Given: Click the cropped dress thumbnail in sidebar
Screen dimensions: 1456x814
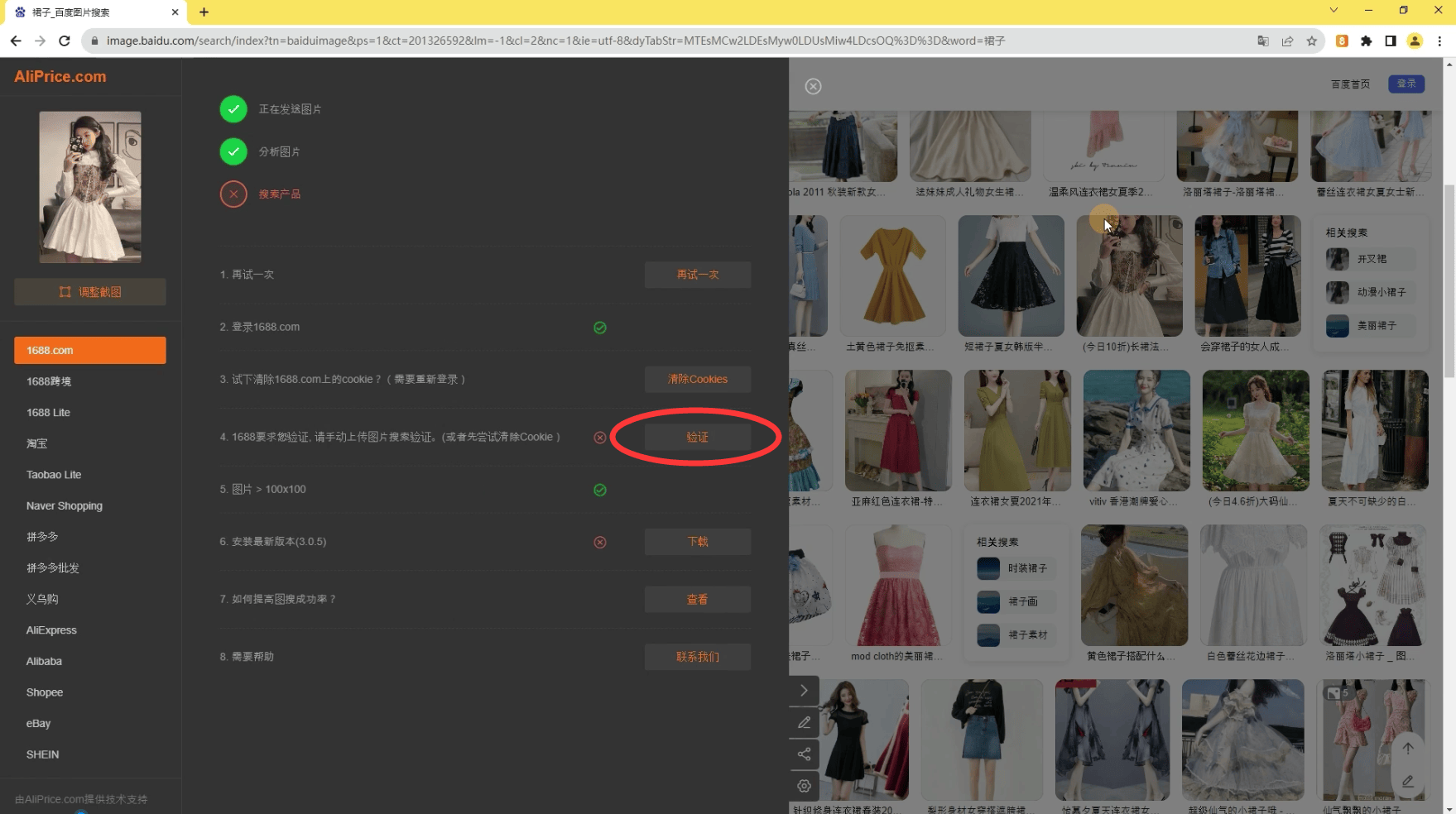Looking at the screenshot, I should tap(90, 187).
